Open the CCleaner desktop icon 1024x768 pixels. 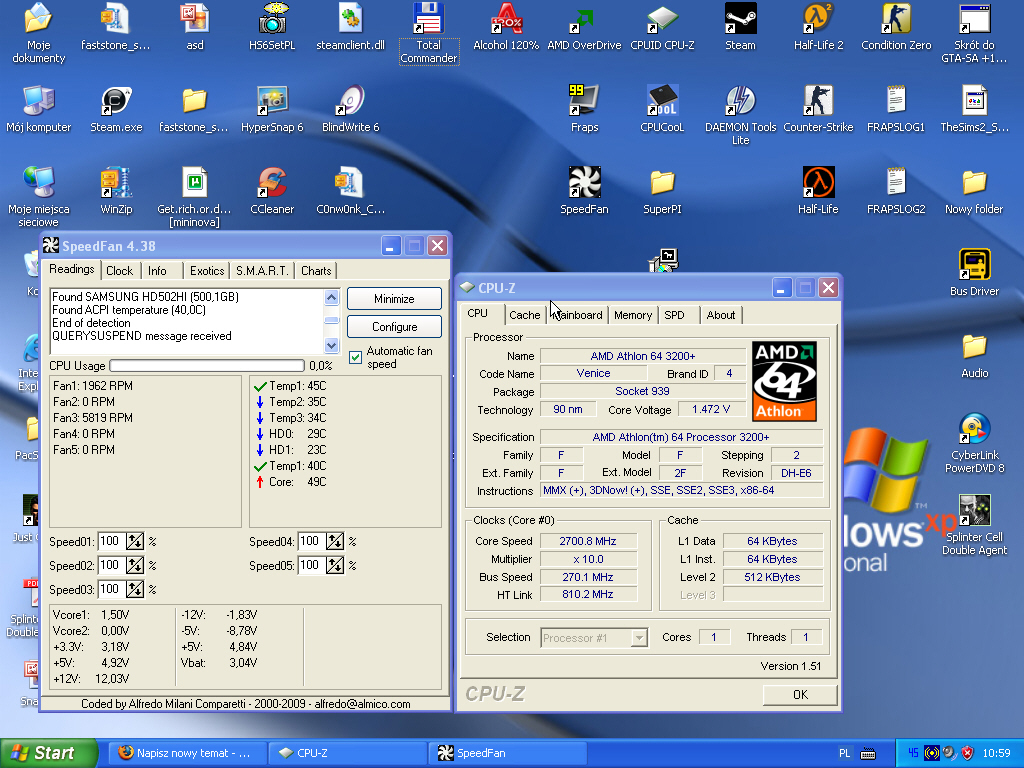(x=272, y=184)
